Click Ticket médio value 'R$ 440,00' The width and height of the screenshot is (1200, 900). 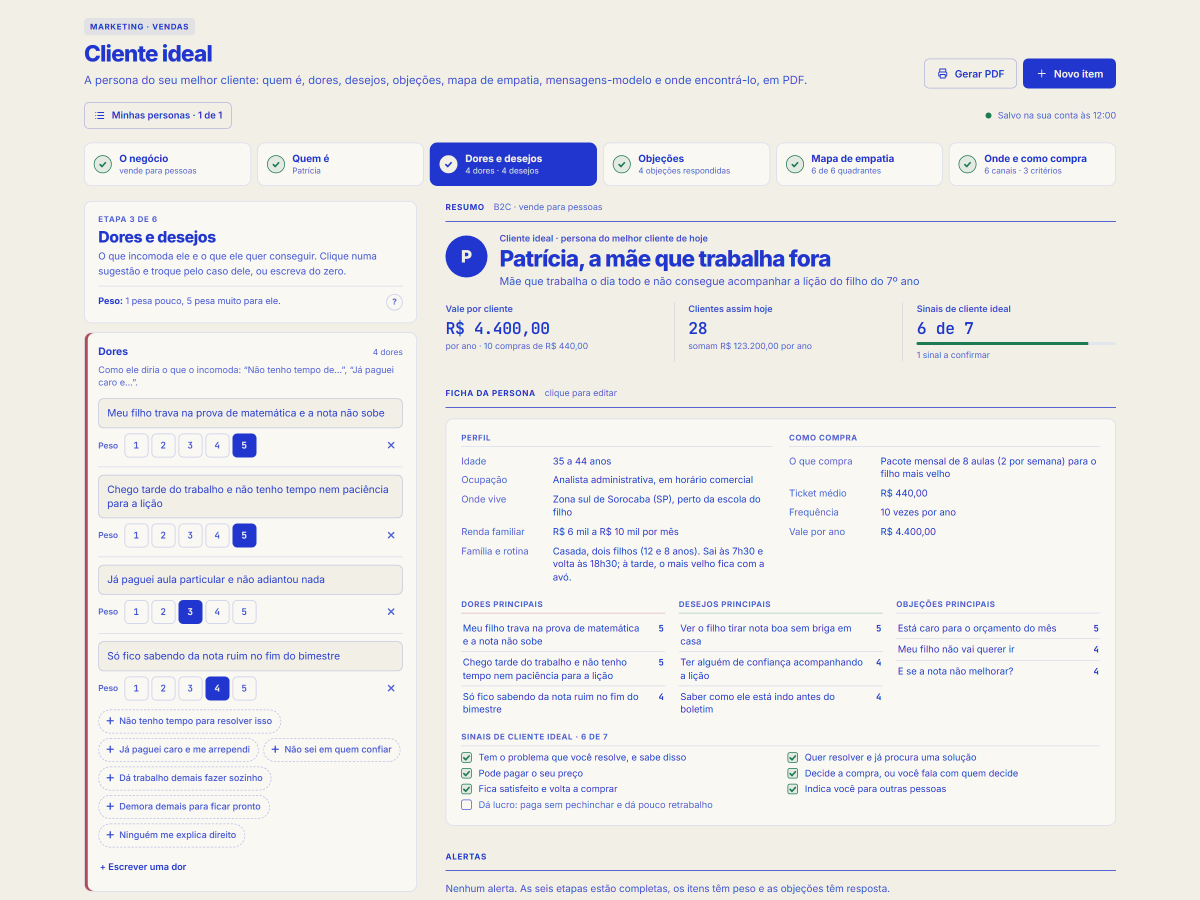904,493
